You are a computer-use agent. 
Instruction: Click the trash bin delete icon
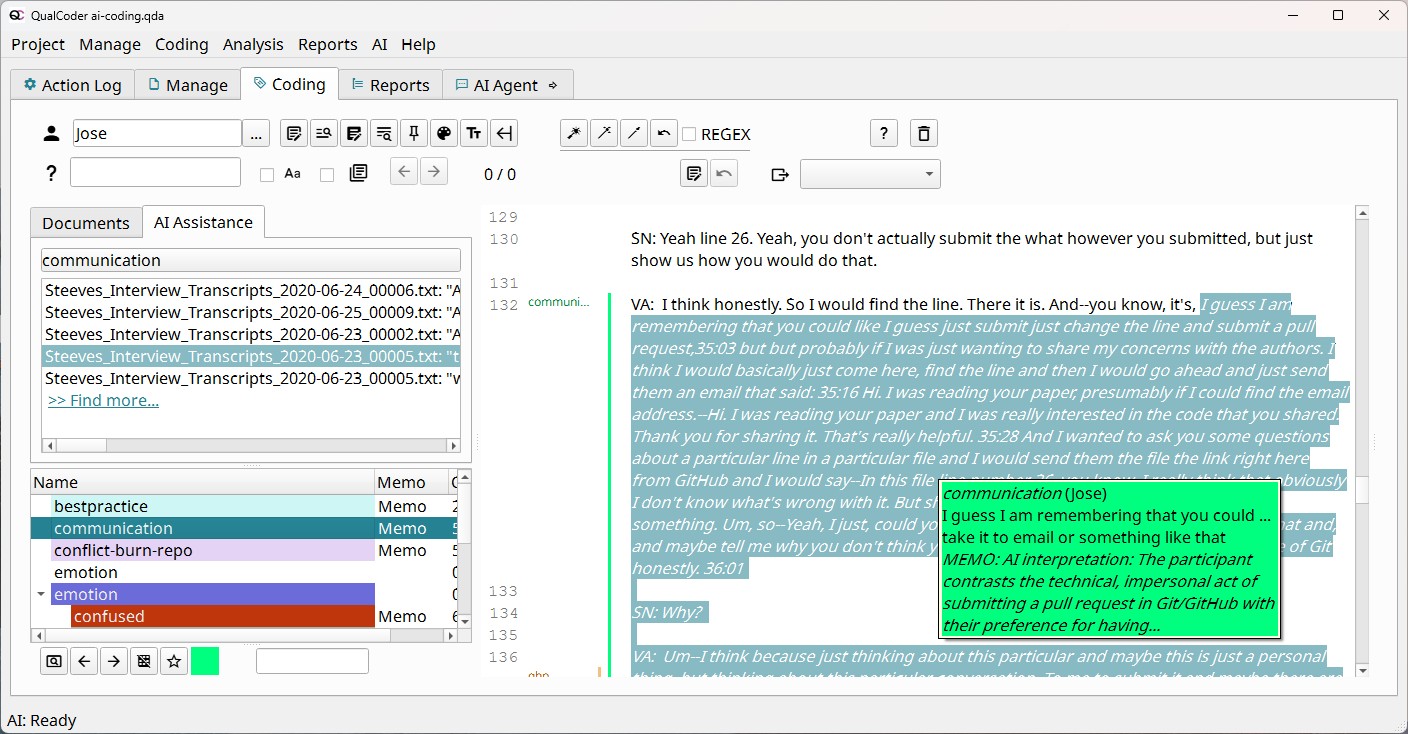(924, 134)
